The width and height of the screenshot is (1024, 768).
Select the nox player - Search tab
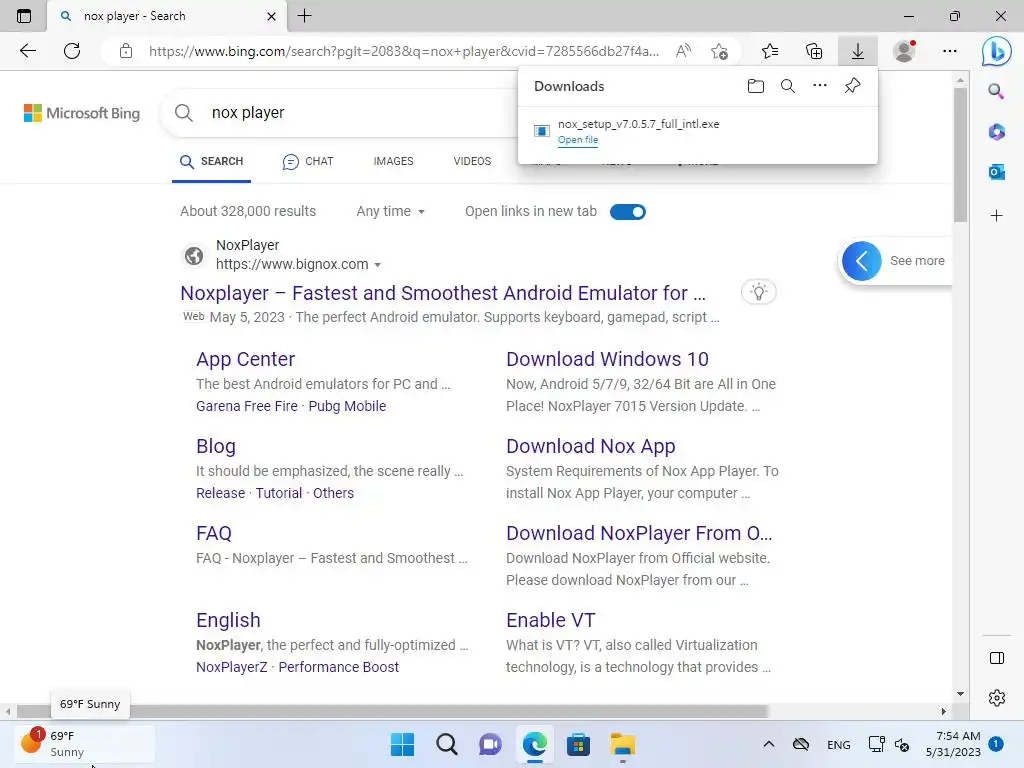(167, 16)
